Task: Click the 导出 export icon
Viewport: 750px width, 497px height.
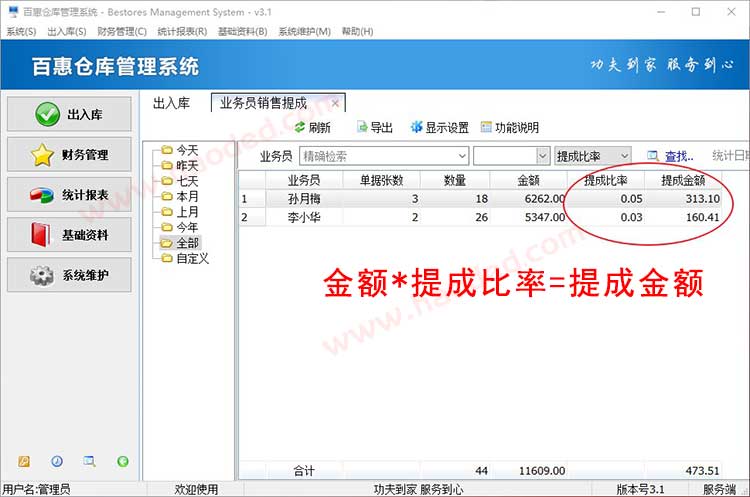Action: click(x=362, y=127)
